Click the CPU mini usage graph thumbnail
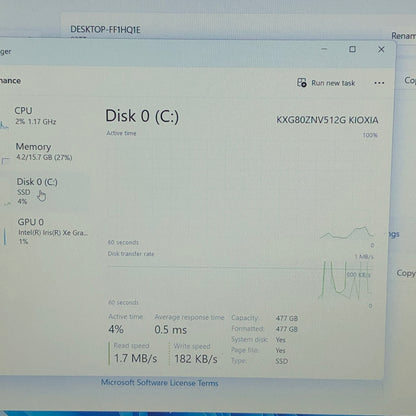 pos(4,125)
